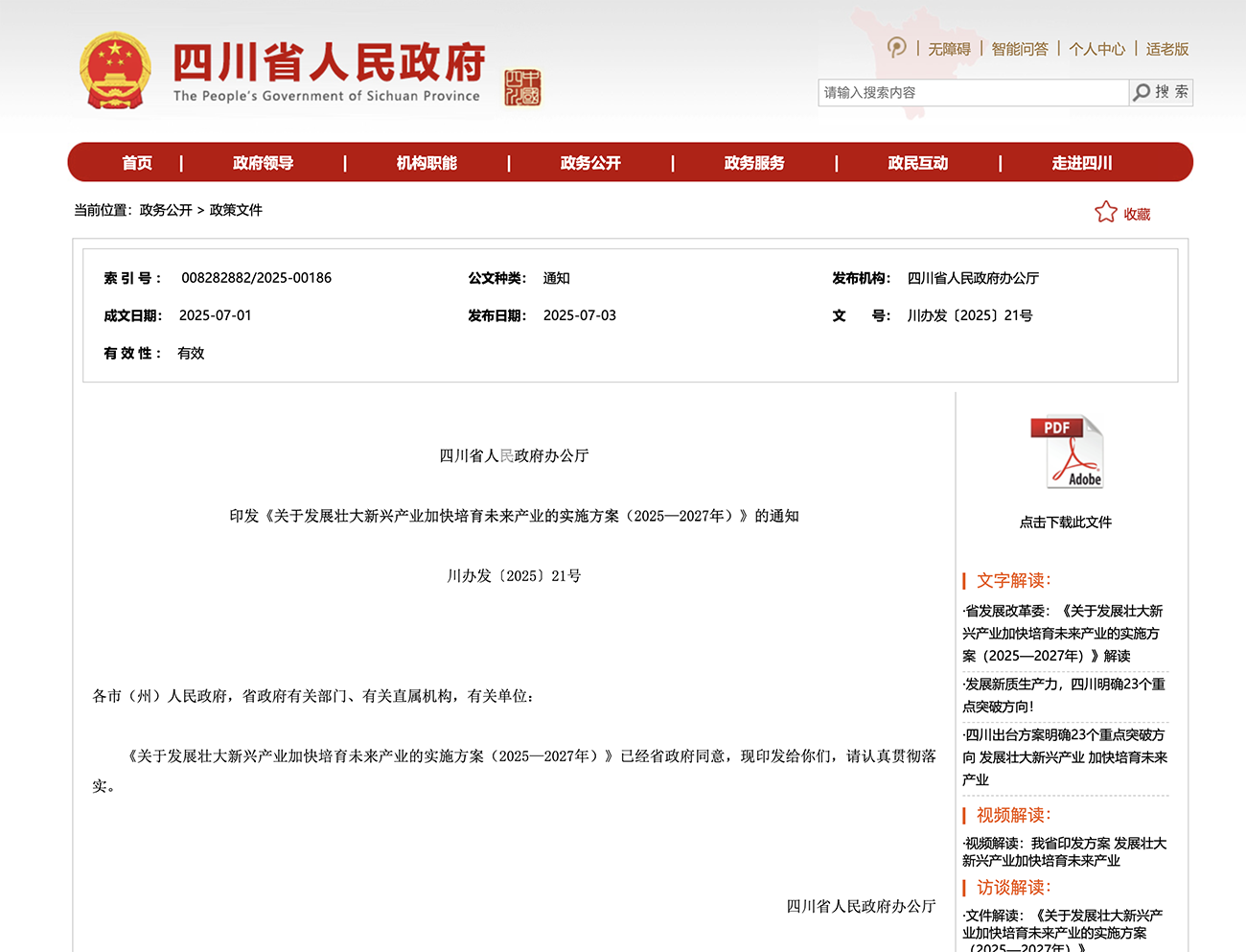Image resolution: width=1246 pixels, height=952 pixels.
Task: Switch to 适老版 senior-friendly version
Action: click(x=1166, y=49)
